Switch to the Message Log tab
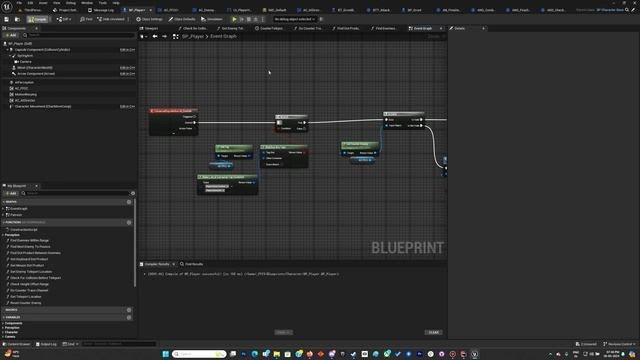Screen dimensions: 640x360 click(x=101, y=10)
